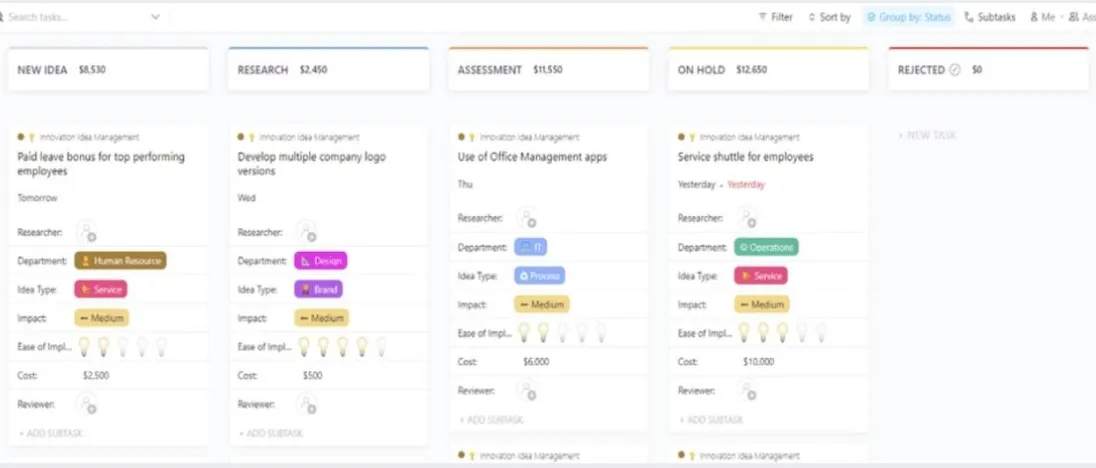Add new task in REJECTED column
The height and width of the screenshot is (468, 1096).
[x=927, y=135]
